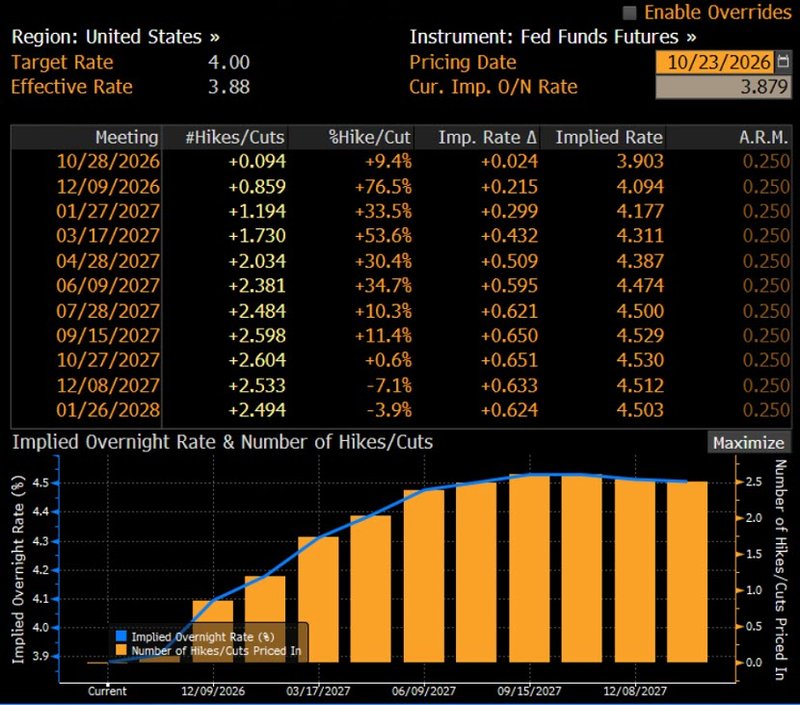Screen dimensions: 800x705
Task: Click implied rate change +0.432
Action: tap(509, 236)
